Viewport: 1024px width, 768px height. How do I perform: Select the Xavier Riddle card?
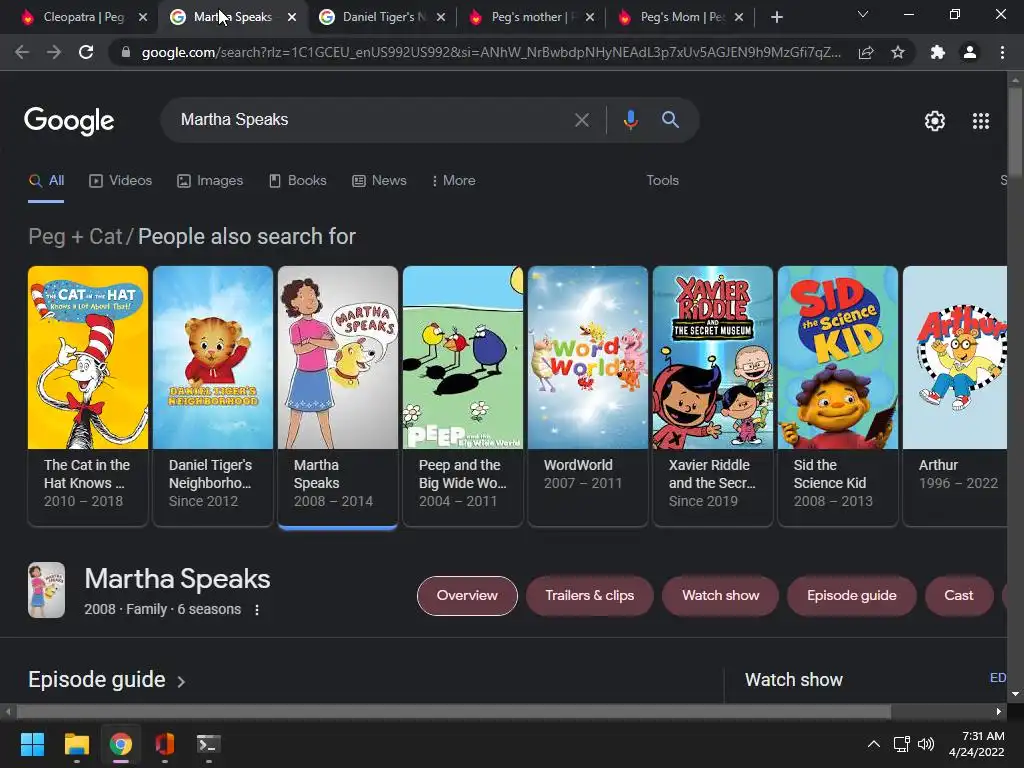click(712, 395)
